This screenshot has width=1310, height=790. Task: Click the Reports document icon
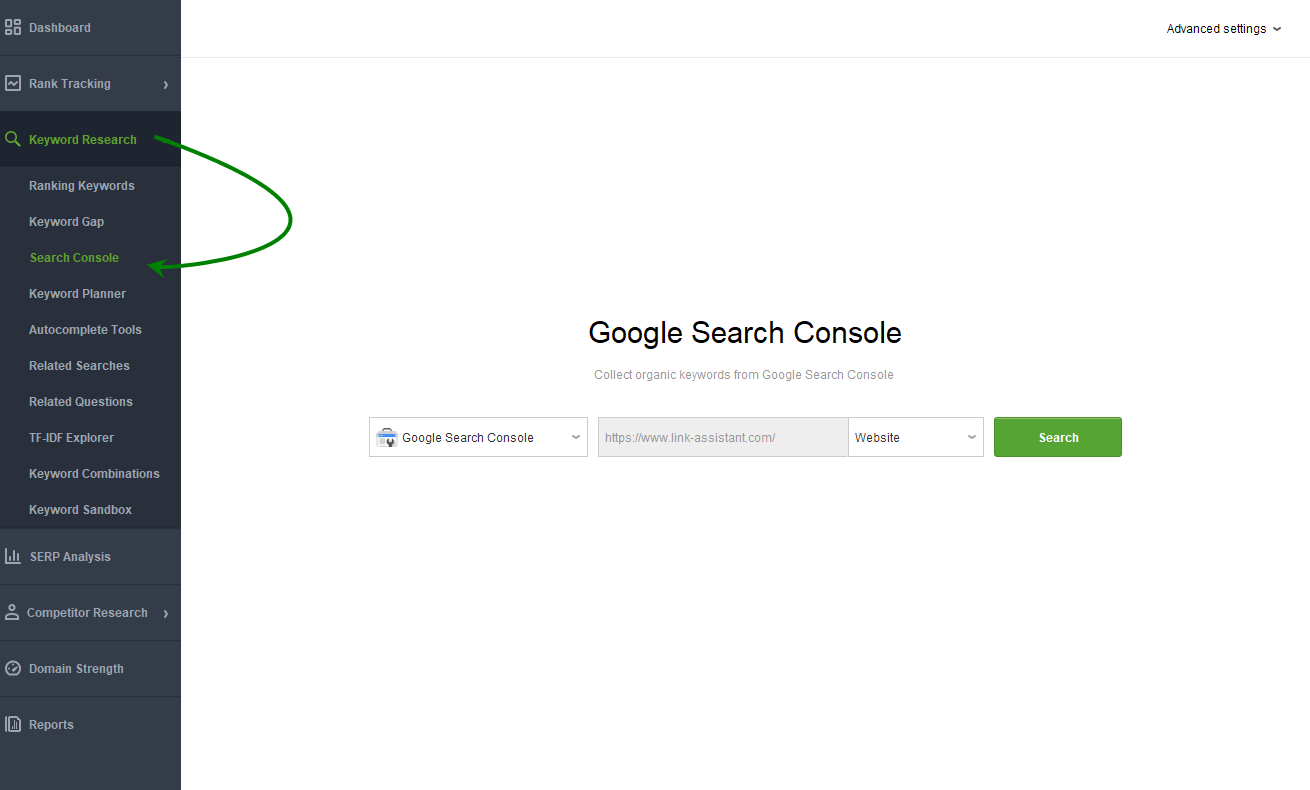pos(13,724)
